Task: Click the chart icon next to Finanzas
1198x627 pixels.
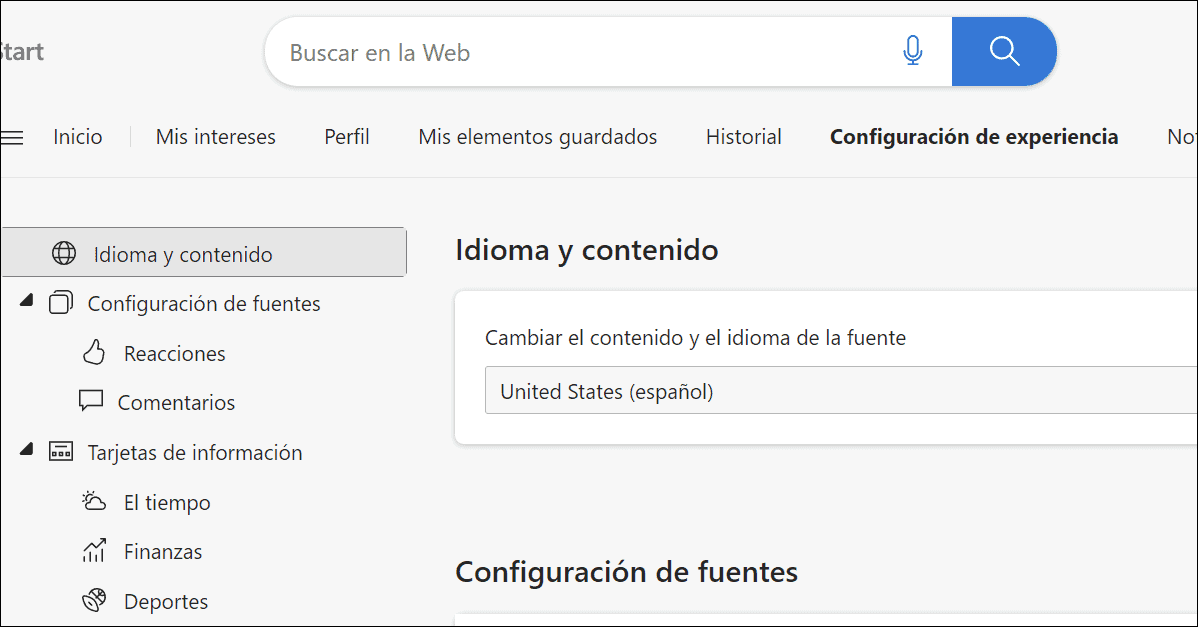Action: tap(93, 550)
